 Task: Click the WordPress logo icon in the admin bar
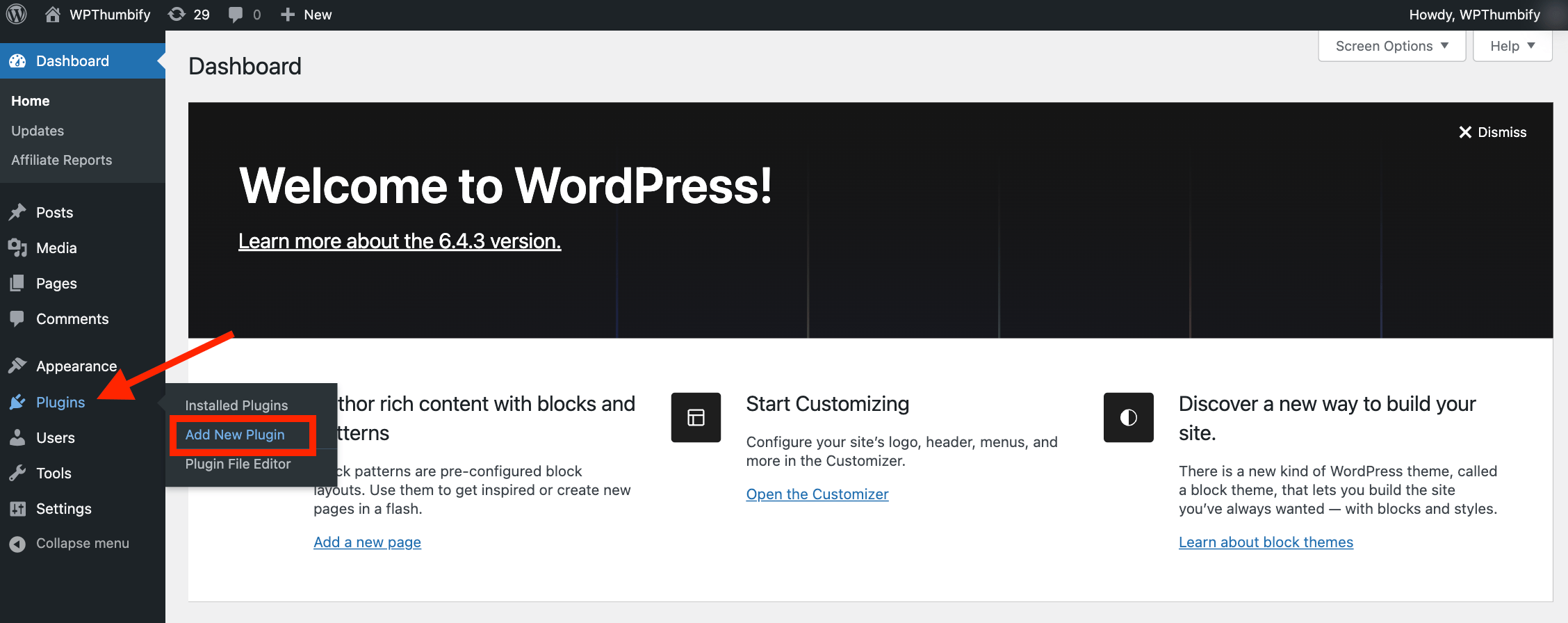tap(16, 14)
